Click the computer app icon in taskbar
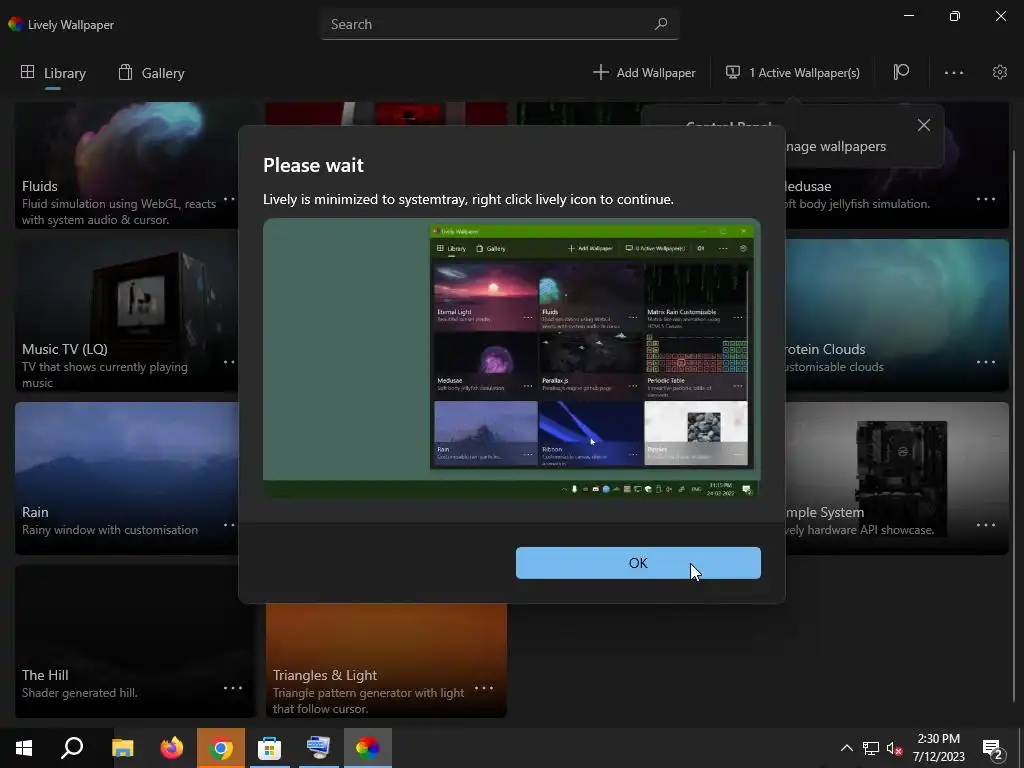The height and width of the screenshot is (768, 1024). point(319,748)
